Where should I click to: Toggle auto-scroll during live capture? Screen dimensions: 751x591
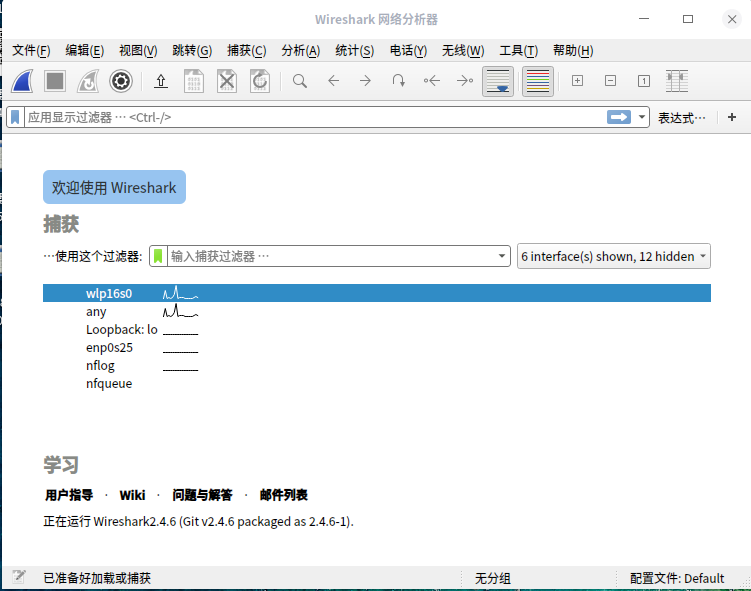point(498,81)
